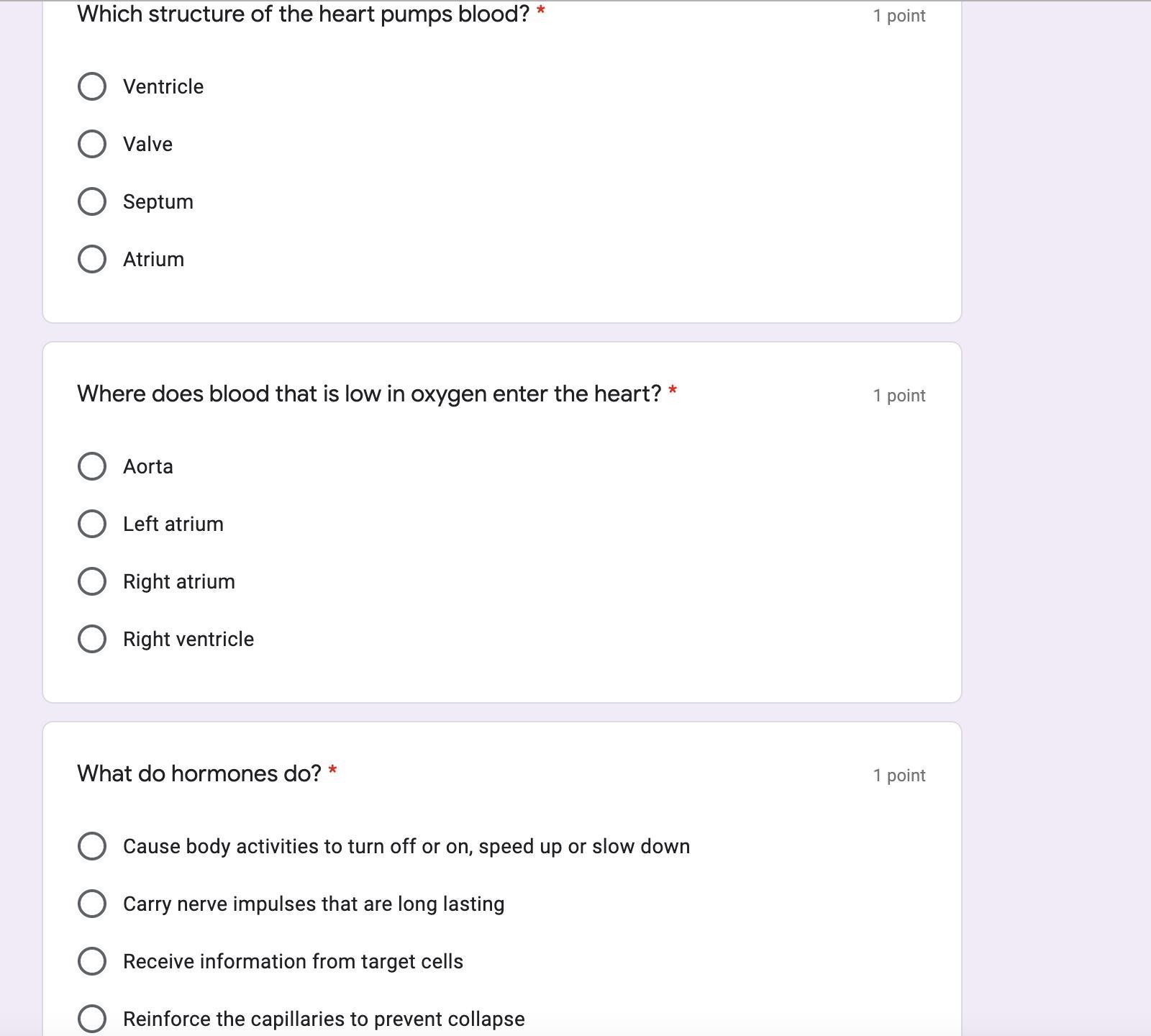
Task: Choose the Right atrium radio button
Action: pos(92,581)
